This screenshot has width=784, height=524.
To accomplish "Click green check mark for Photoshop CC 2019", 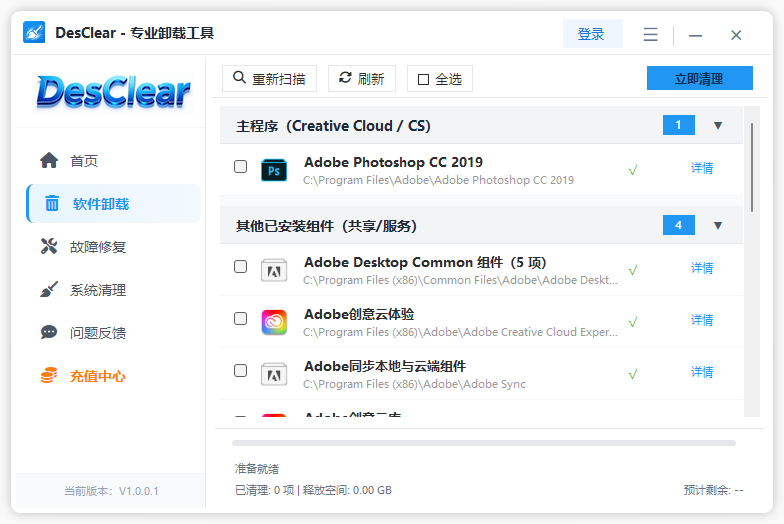I will coord(633,170).
